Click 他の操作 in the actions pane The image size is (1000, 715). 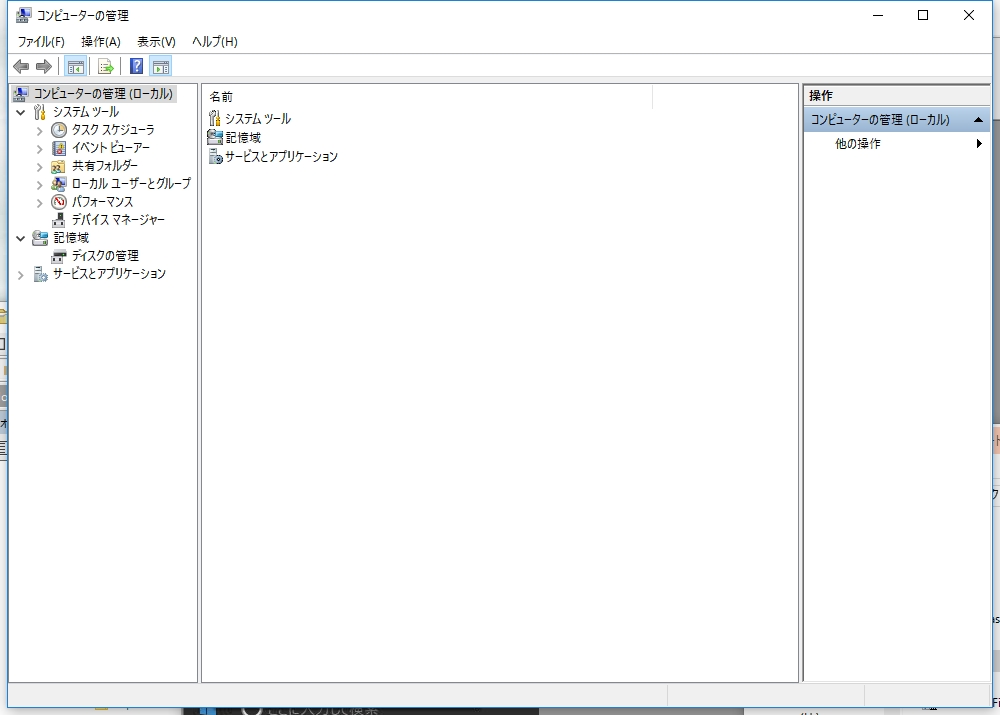pos(858,144)
